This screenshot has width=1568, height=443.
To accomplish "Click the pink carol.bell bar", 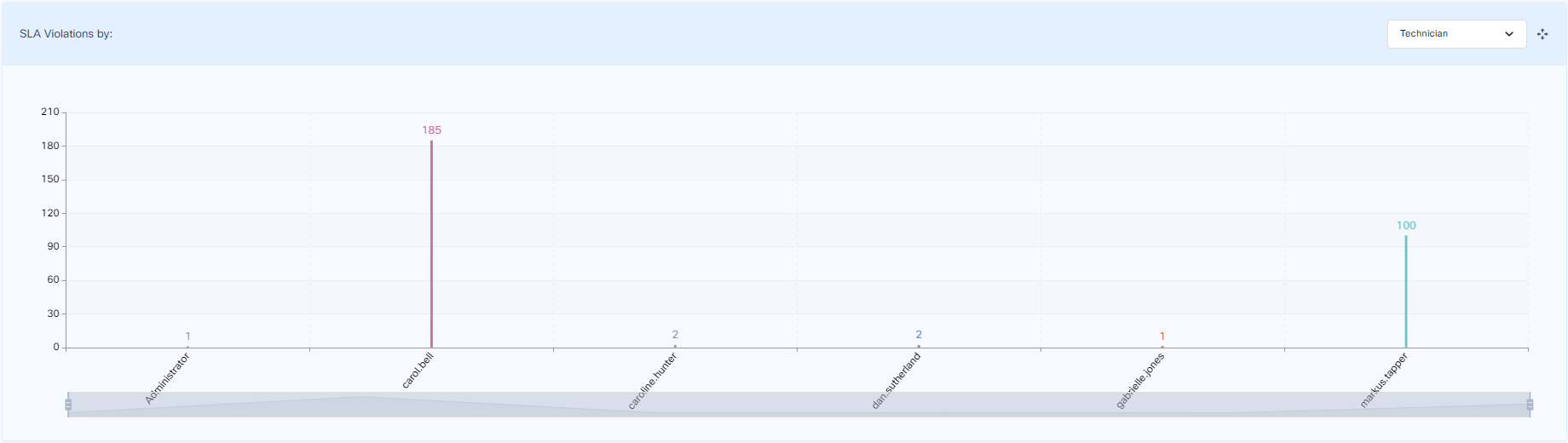I will coord(431,247).
